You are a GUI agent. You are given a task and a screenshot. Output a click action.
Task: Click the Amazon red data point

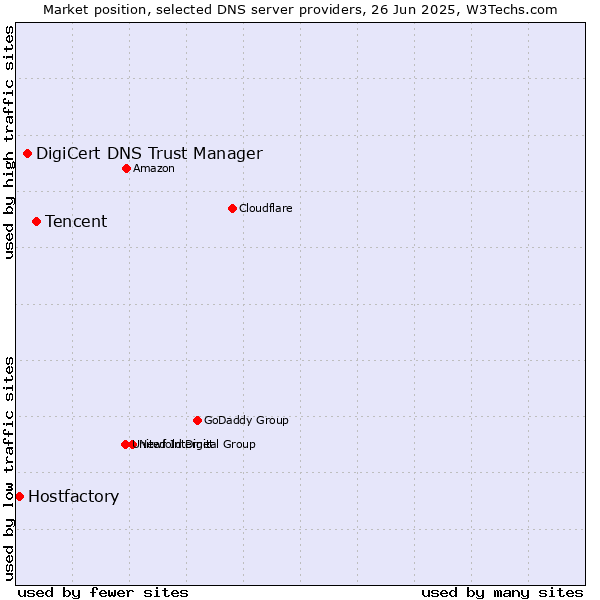pos(126,168)
